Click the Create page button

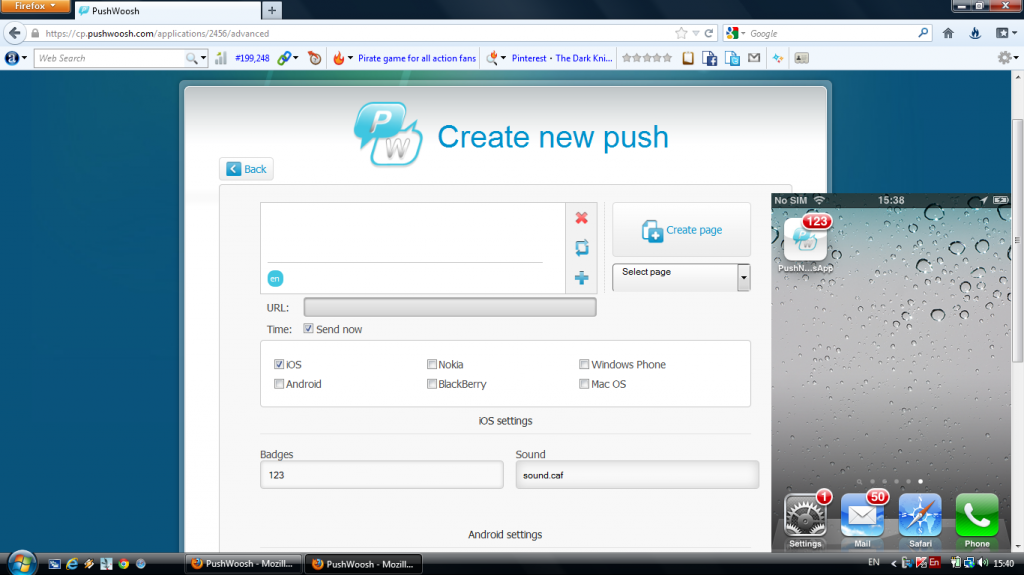click(x=681, y=229)
